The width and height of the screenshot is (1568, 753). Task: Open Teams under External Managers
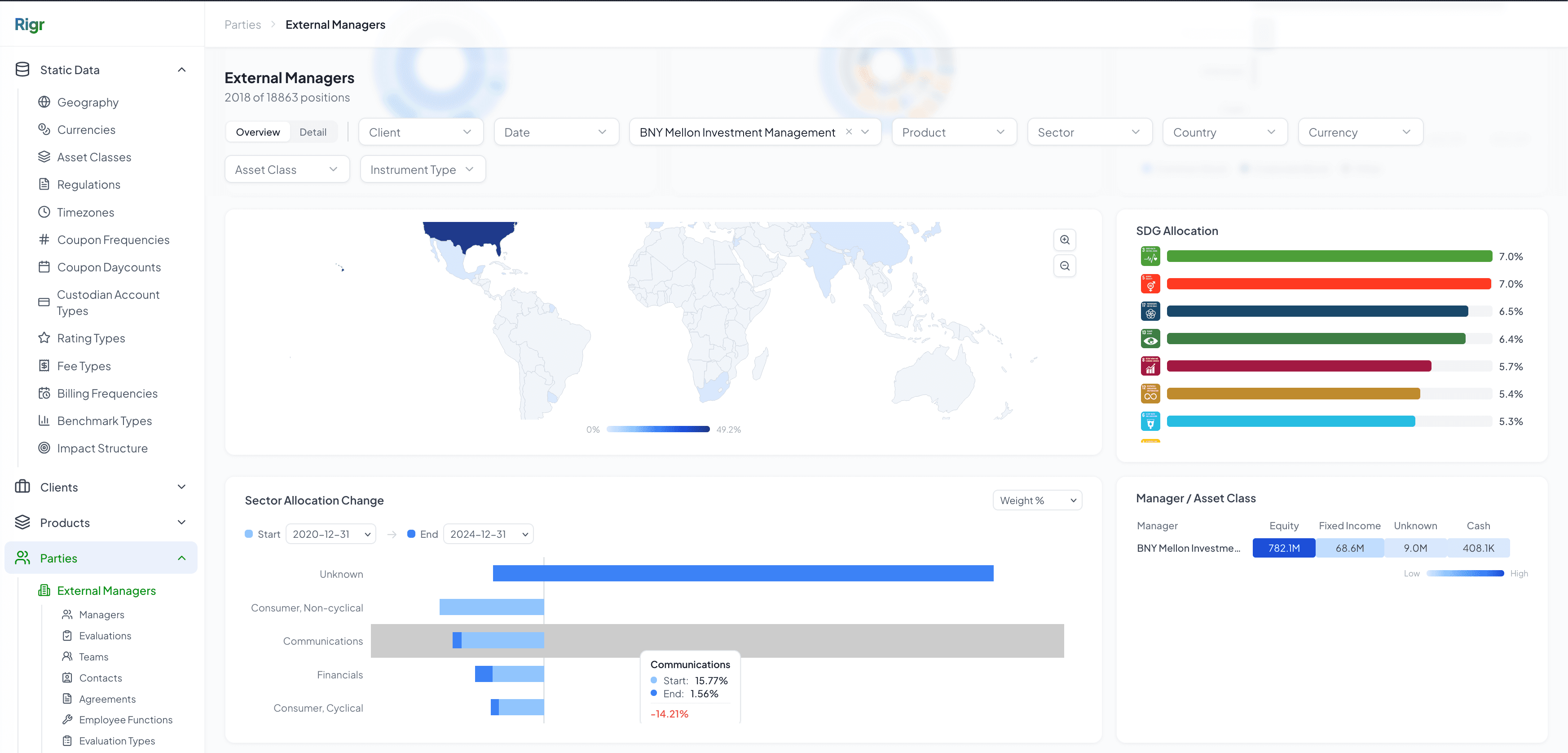(x=94, y=656)
